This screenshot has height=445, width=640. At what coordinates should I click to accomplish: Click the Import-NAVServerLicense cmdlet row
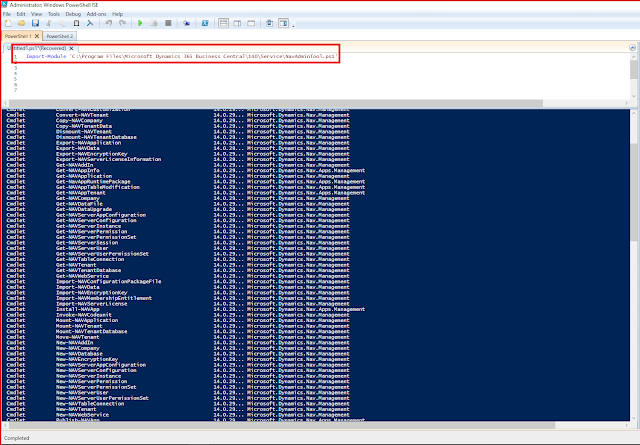(178, 304)
